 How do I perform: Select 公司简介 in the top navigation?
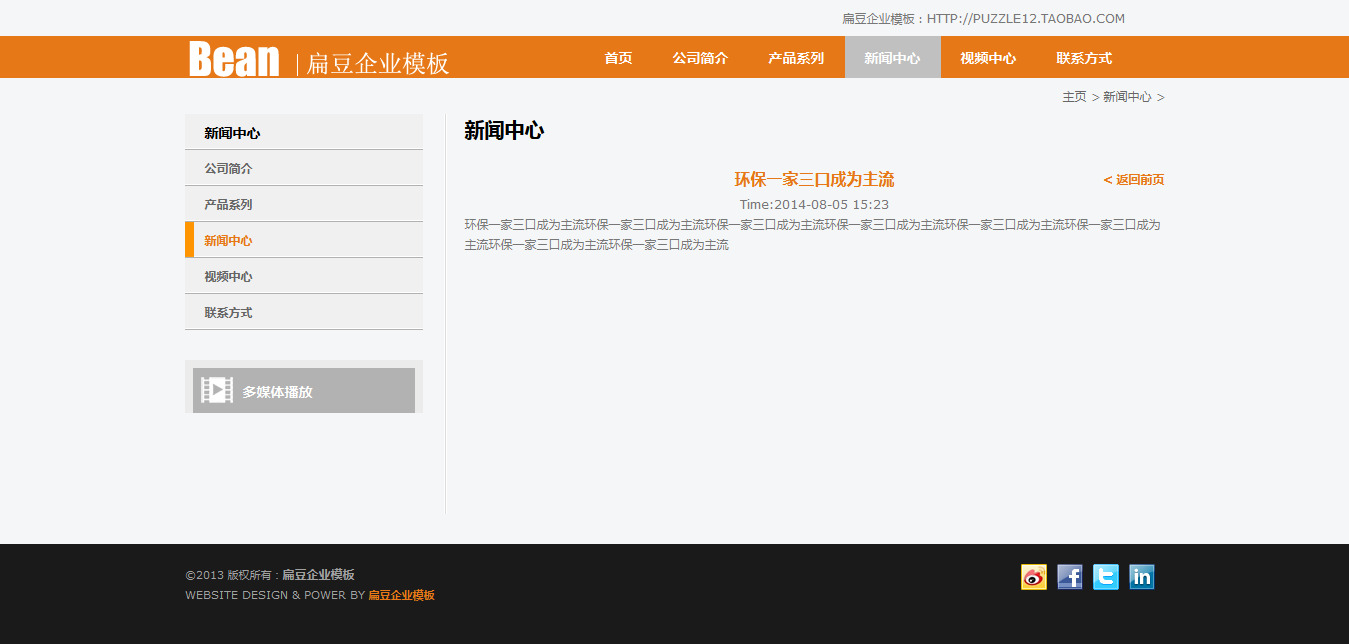pyautogui.click(x=700, y=58)
